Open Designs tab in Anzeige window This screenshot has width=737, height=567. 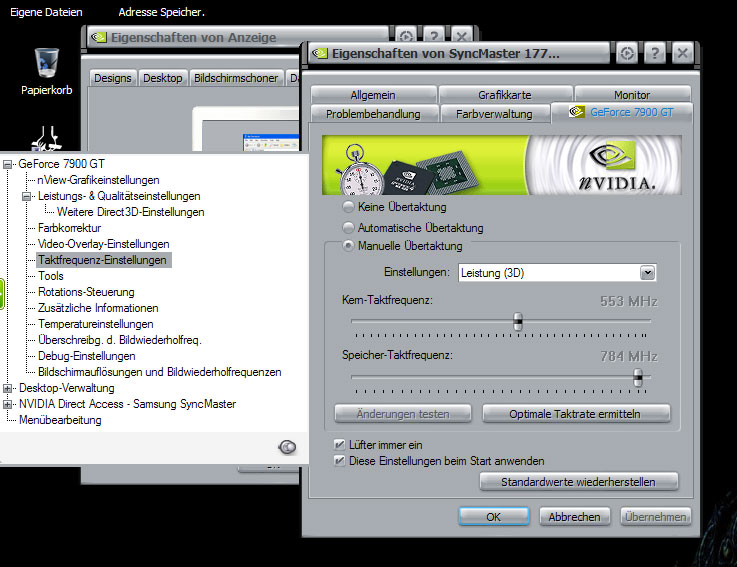pos(113,78)
